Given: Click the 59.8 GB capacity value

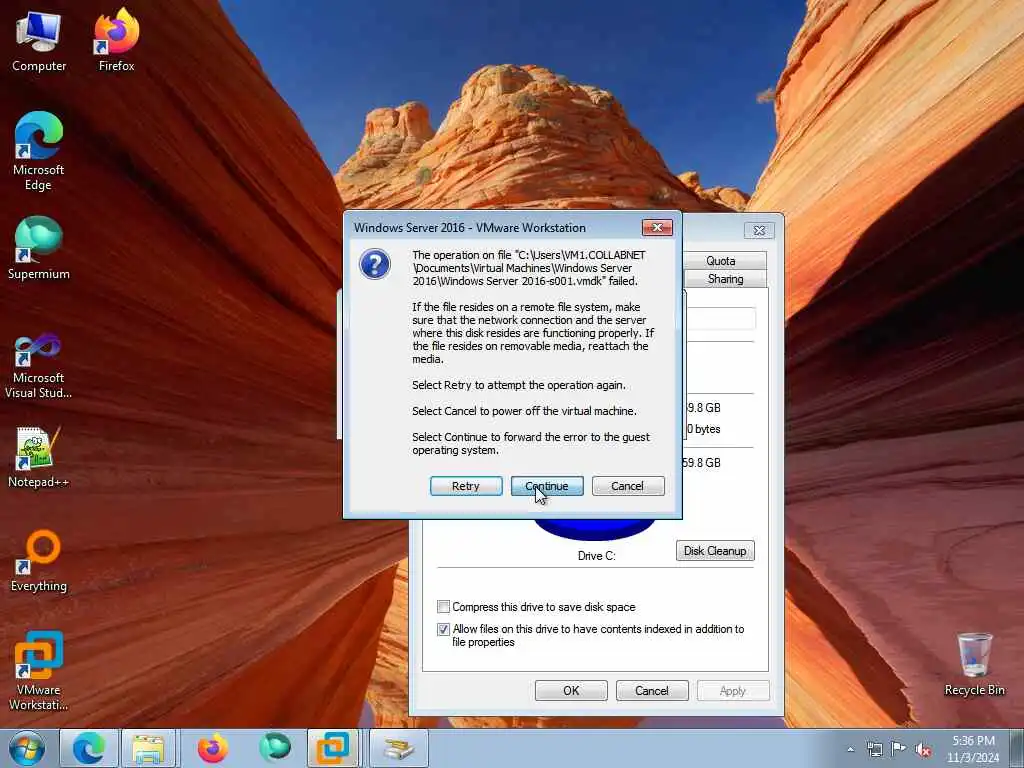Looking at the screenshot, I should [701, 462].
